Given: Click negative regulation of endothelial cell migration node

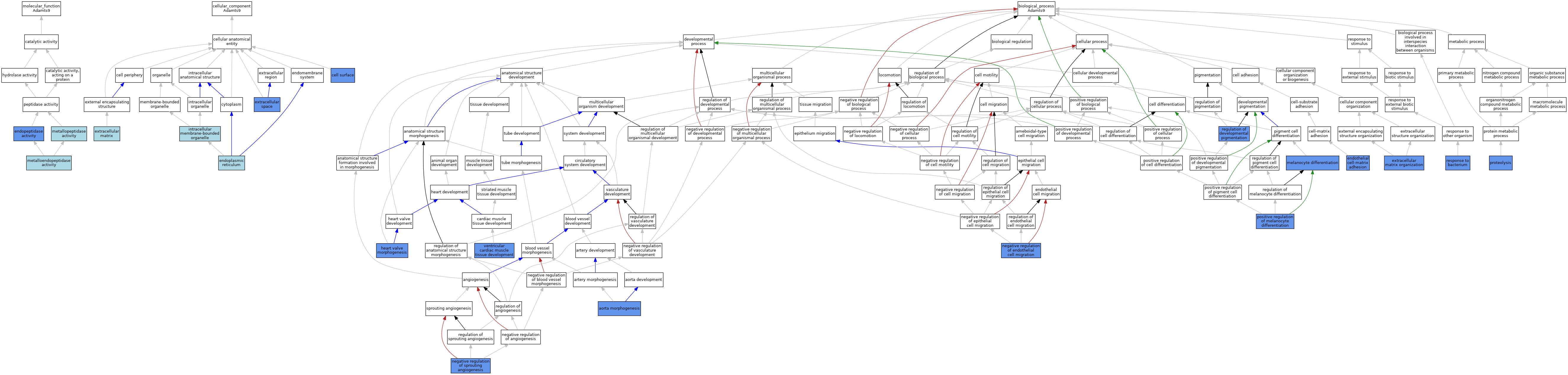Looking at the screenshot, I should (x=1021, y=250).
